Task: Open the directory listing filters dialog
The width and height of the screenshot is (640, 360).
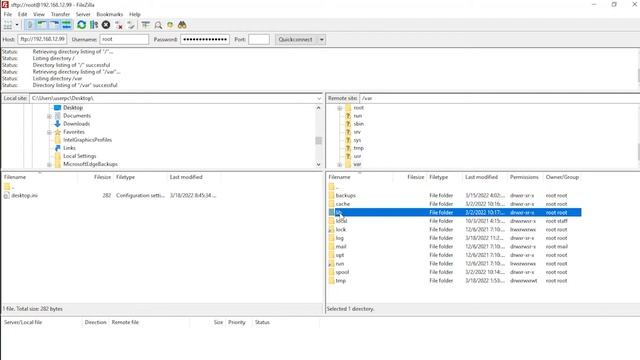Action: [146, 25]
